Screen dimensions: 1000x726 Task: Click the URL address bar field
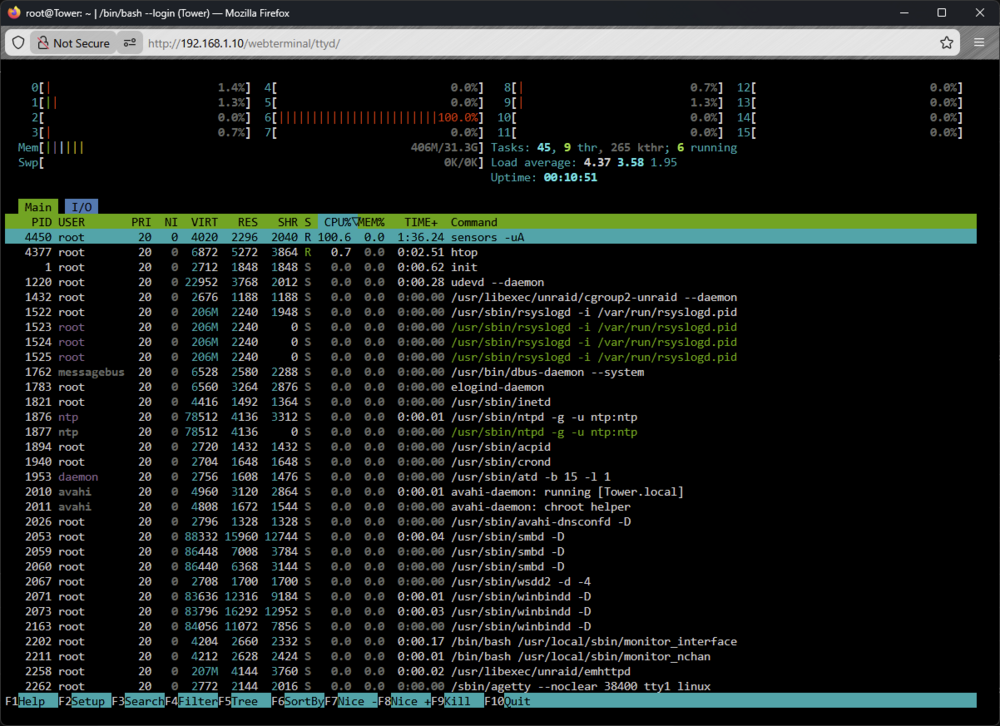(536, 43)
